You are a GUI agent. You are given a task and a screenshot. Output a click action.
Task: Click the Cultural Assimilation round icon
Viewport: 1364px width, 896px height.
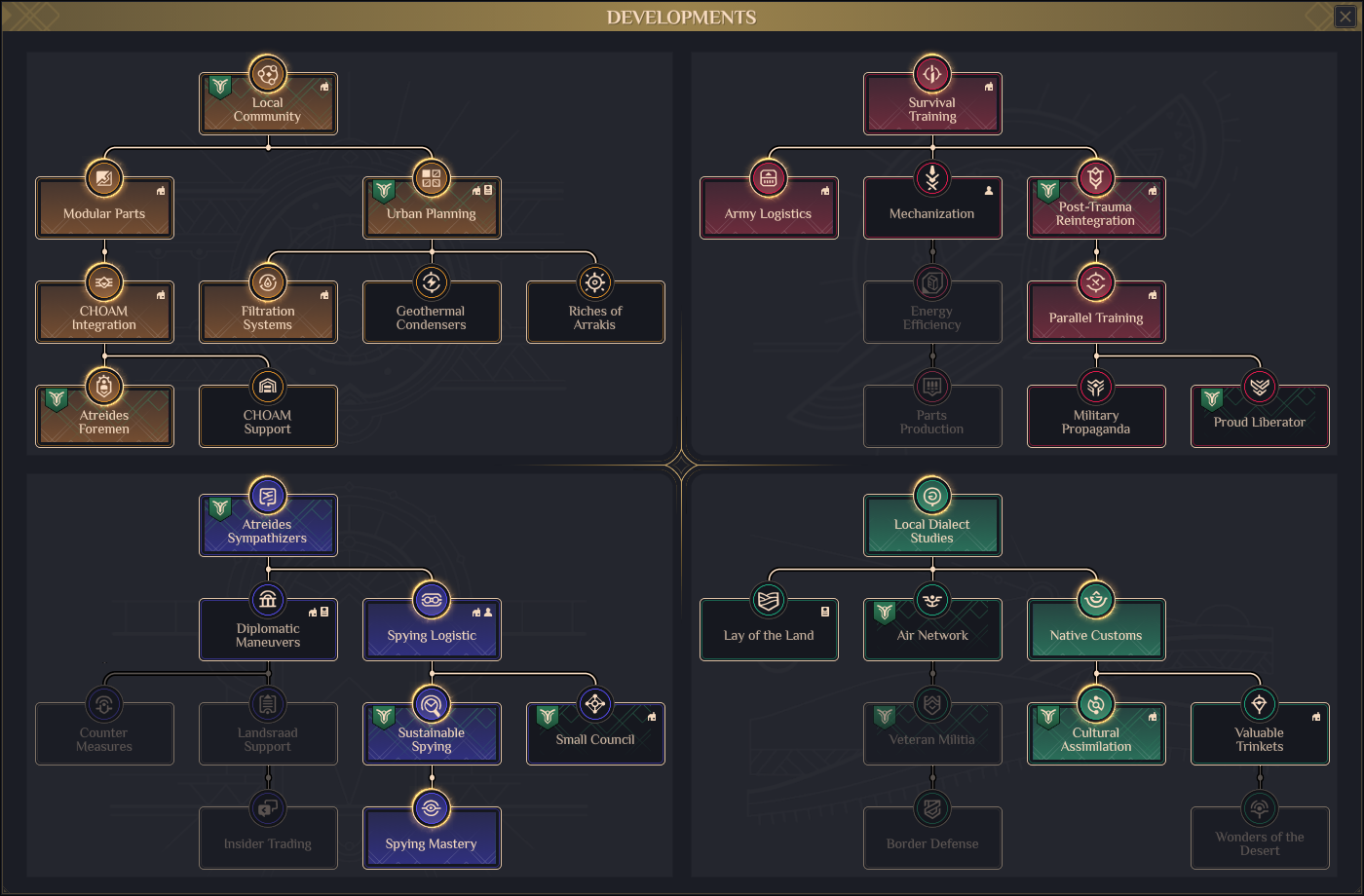[1096, 704]
